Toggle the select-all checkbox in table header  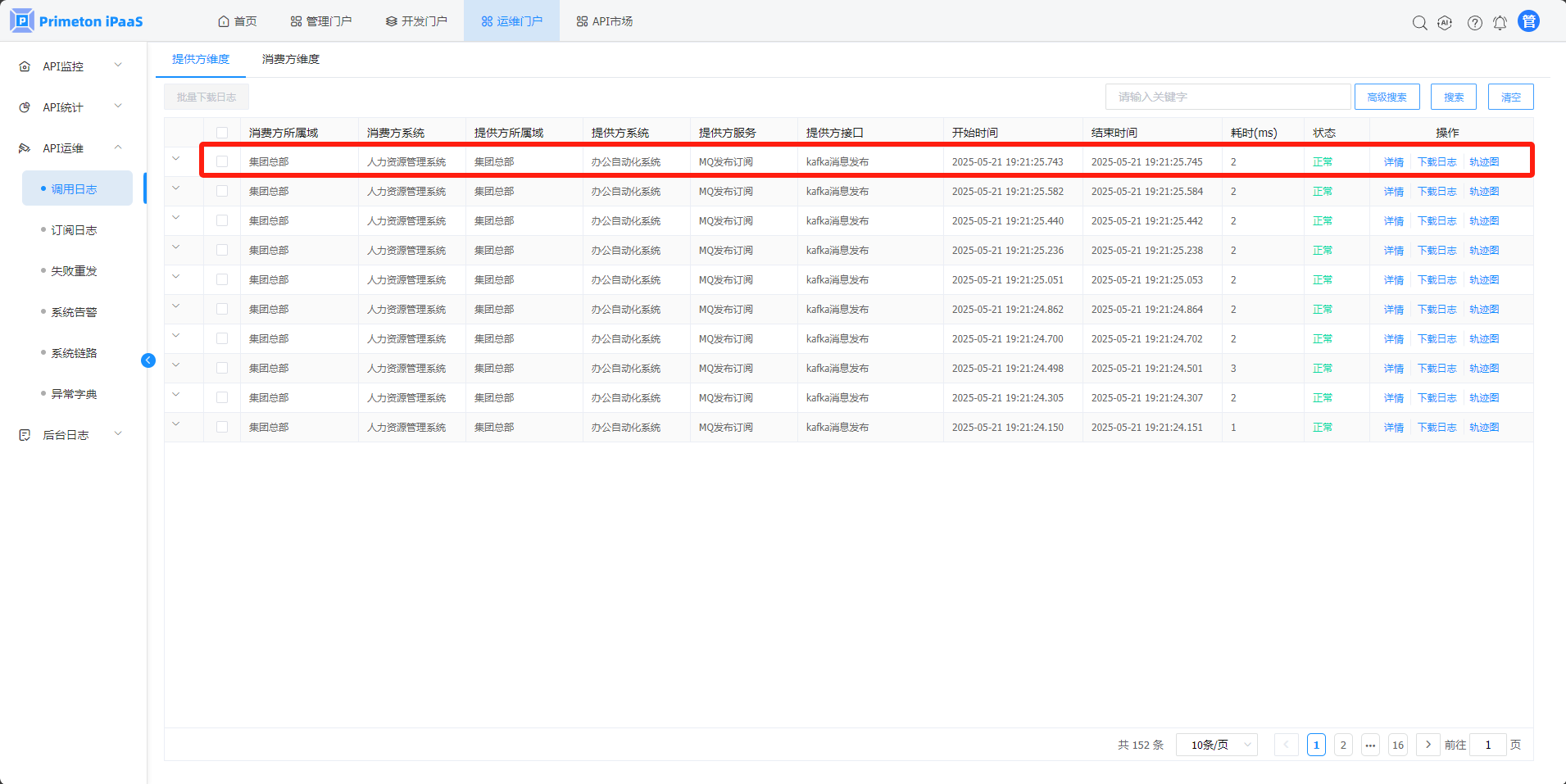pyautogui.click(x=222, y=133)
